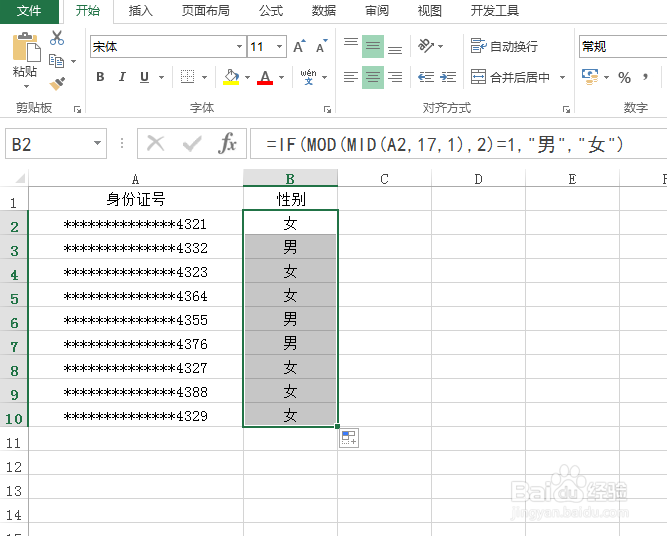The height and width of the screenshot is (536, 667).
Task: Open alignment group dialog launcher
Action: click(x=566, y=110)
